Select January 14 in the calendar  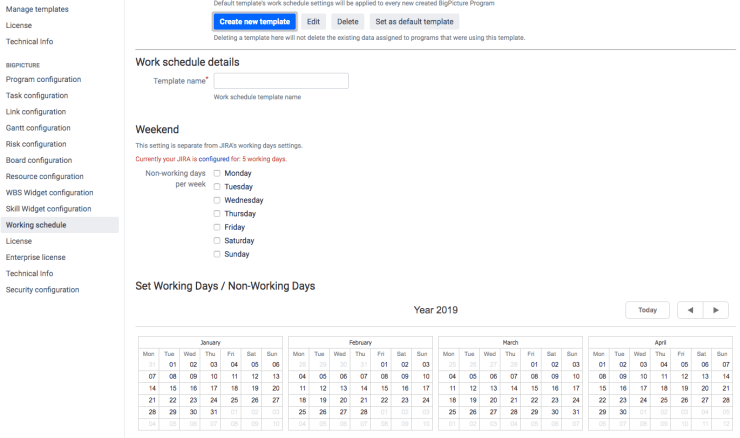click(152, 388)
